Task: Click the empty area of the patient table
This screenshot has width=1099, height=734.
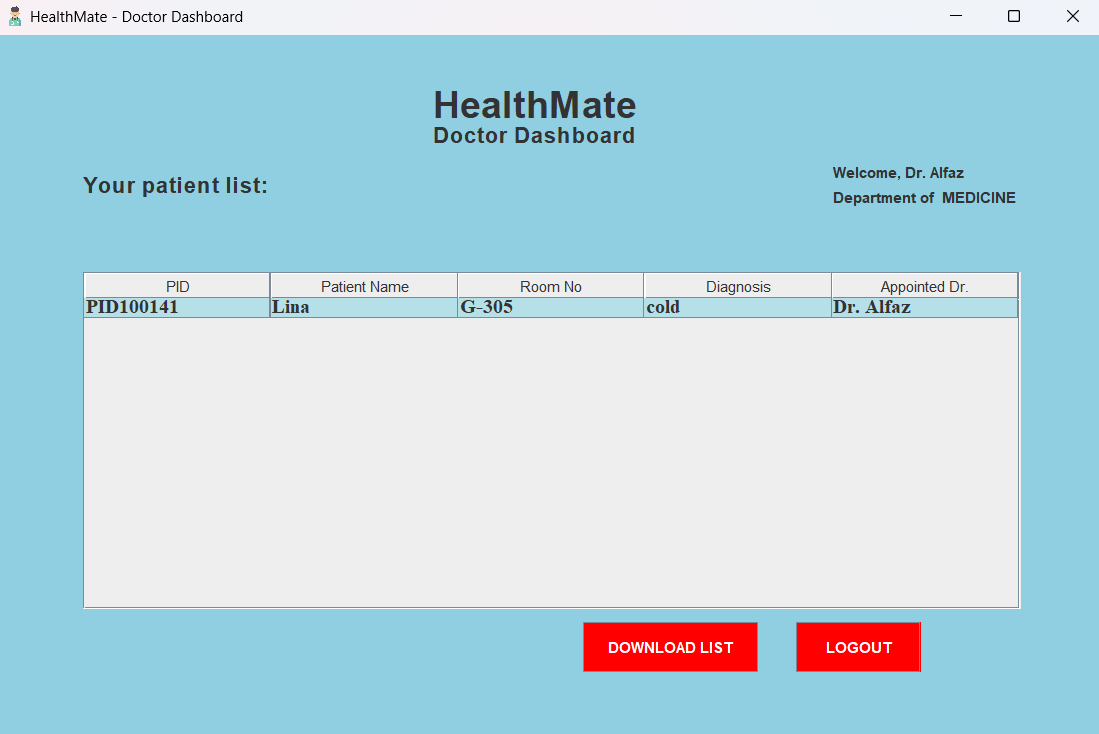Action: [x=550, y=460]
